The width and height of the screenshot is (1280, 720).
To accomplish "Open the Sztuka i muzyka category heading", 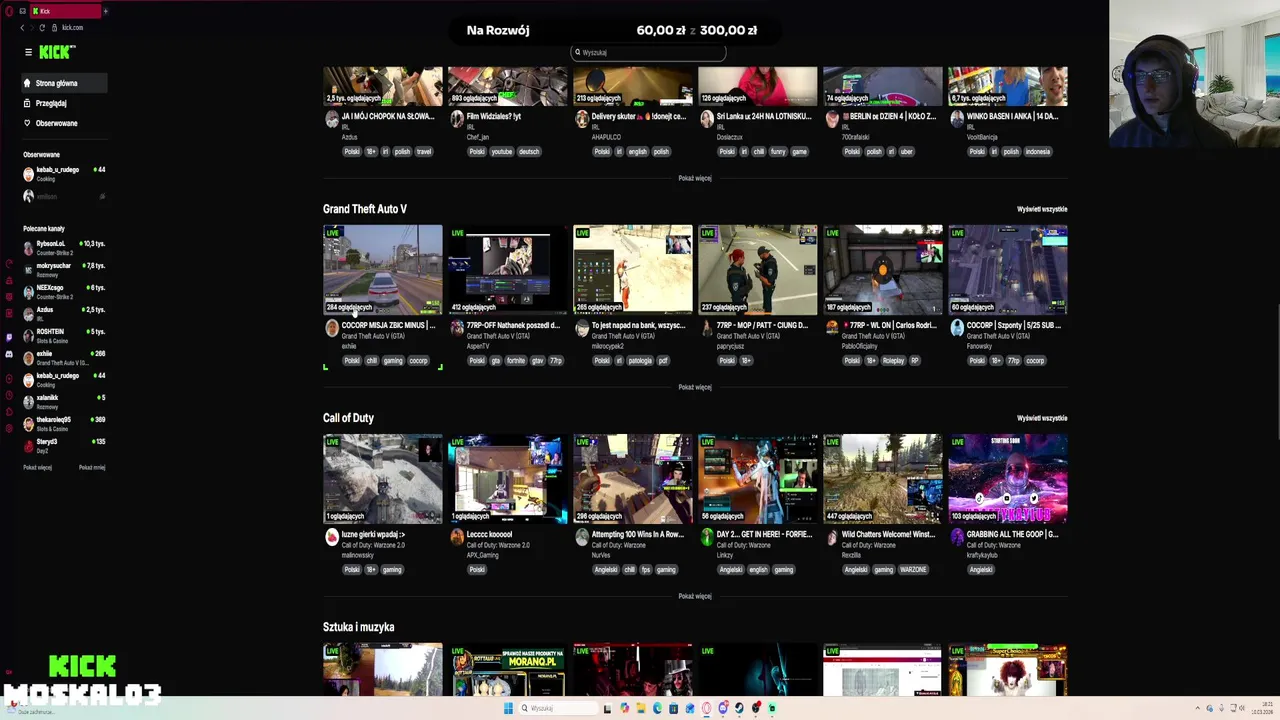I will [x=358, y=627].
